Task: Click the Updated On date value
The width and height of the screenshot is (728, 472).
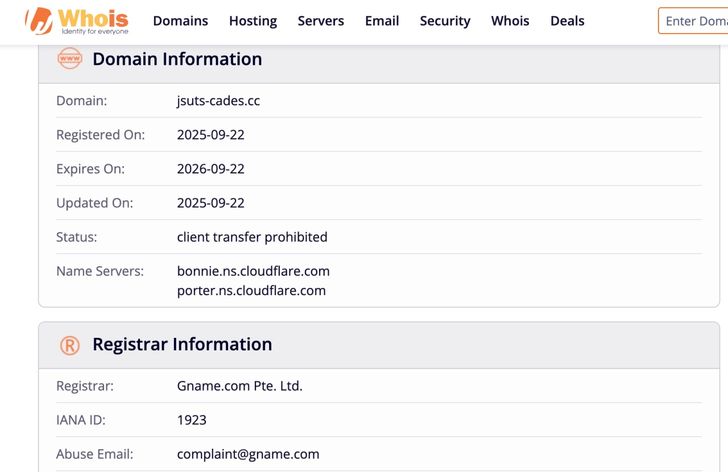Action: (x=211, y=203)
